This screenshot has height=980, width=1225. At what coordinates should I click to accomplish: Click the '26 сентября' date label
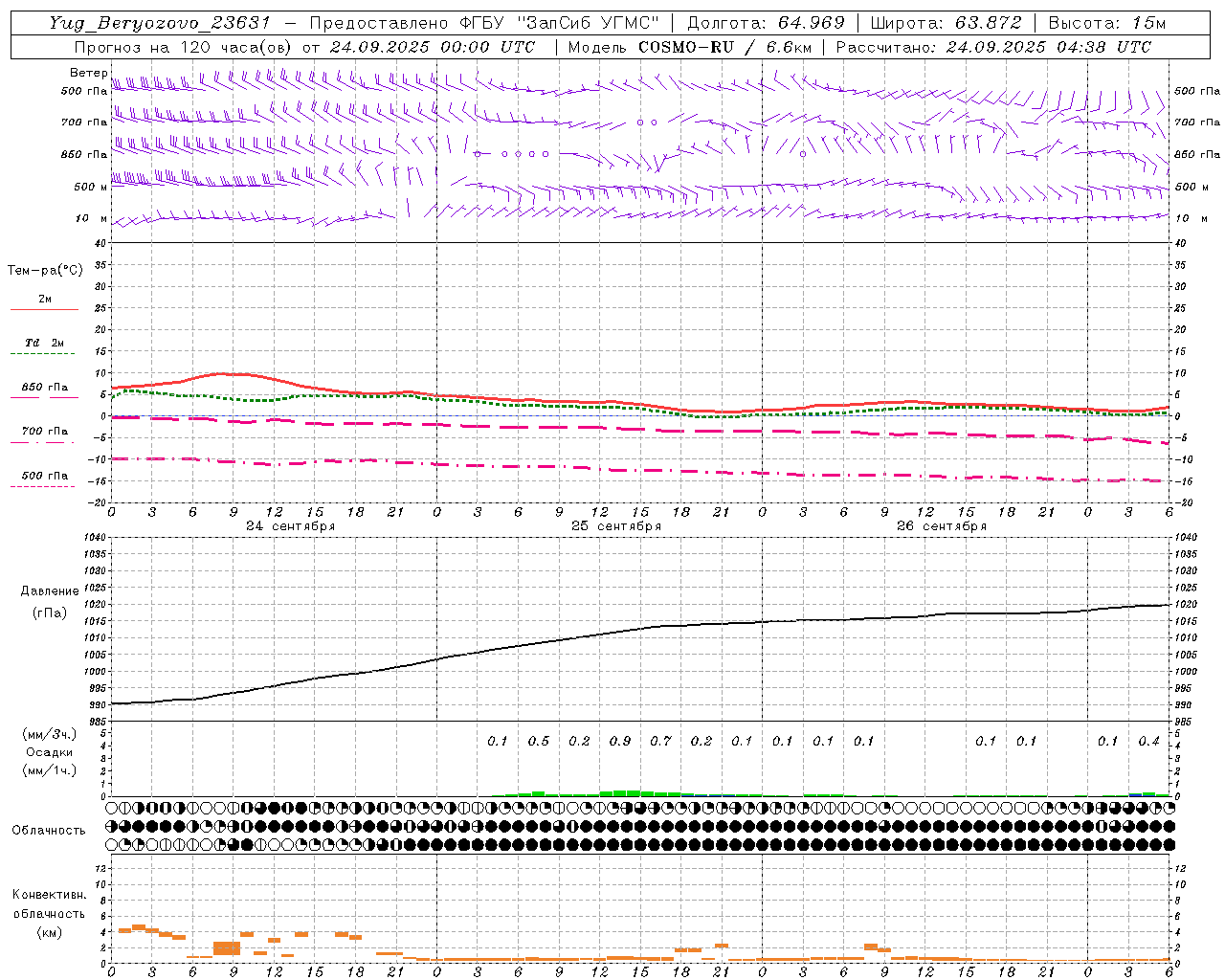coord(942,526)
